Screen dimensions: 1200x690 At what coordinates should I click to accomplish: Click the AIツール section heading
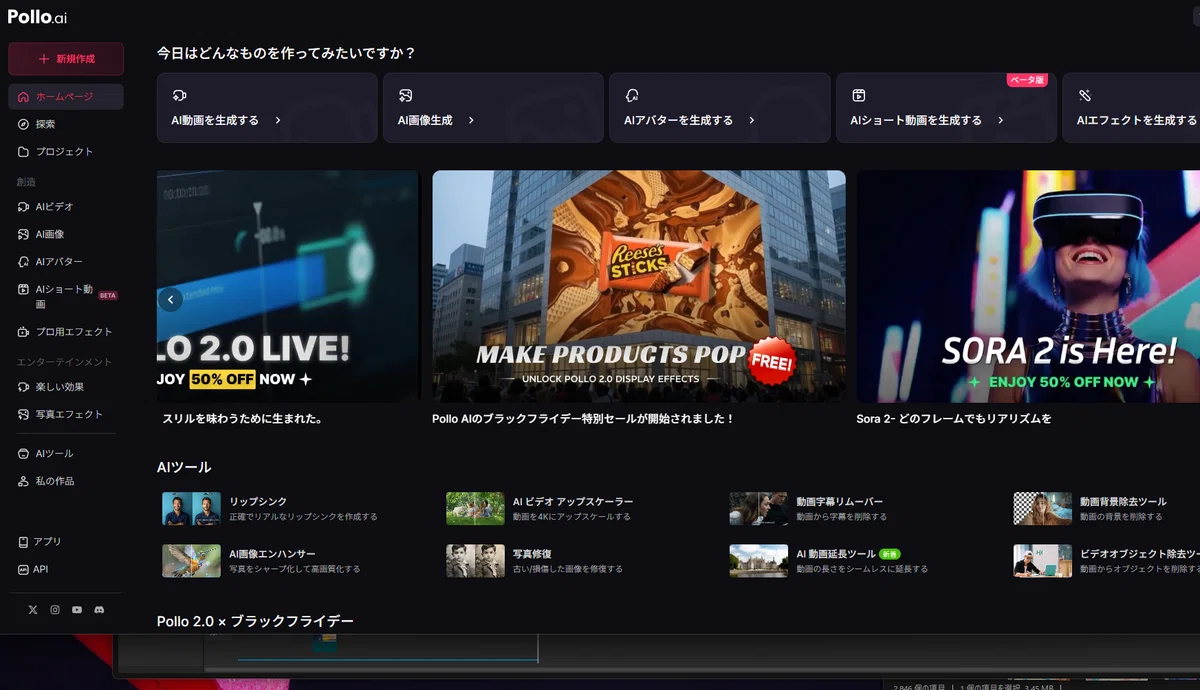click(x=184, y=467)
